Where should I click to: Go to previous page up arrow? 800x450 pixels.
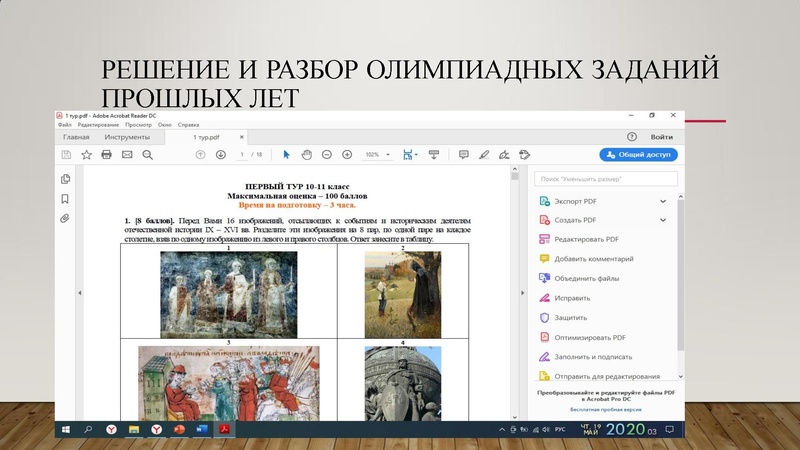(x=201, y=155)
